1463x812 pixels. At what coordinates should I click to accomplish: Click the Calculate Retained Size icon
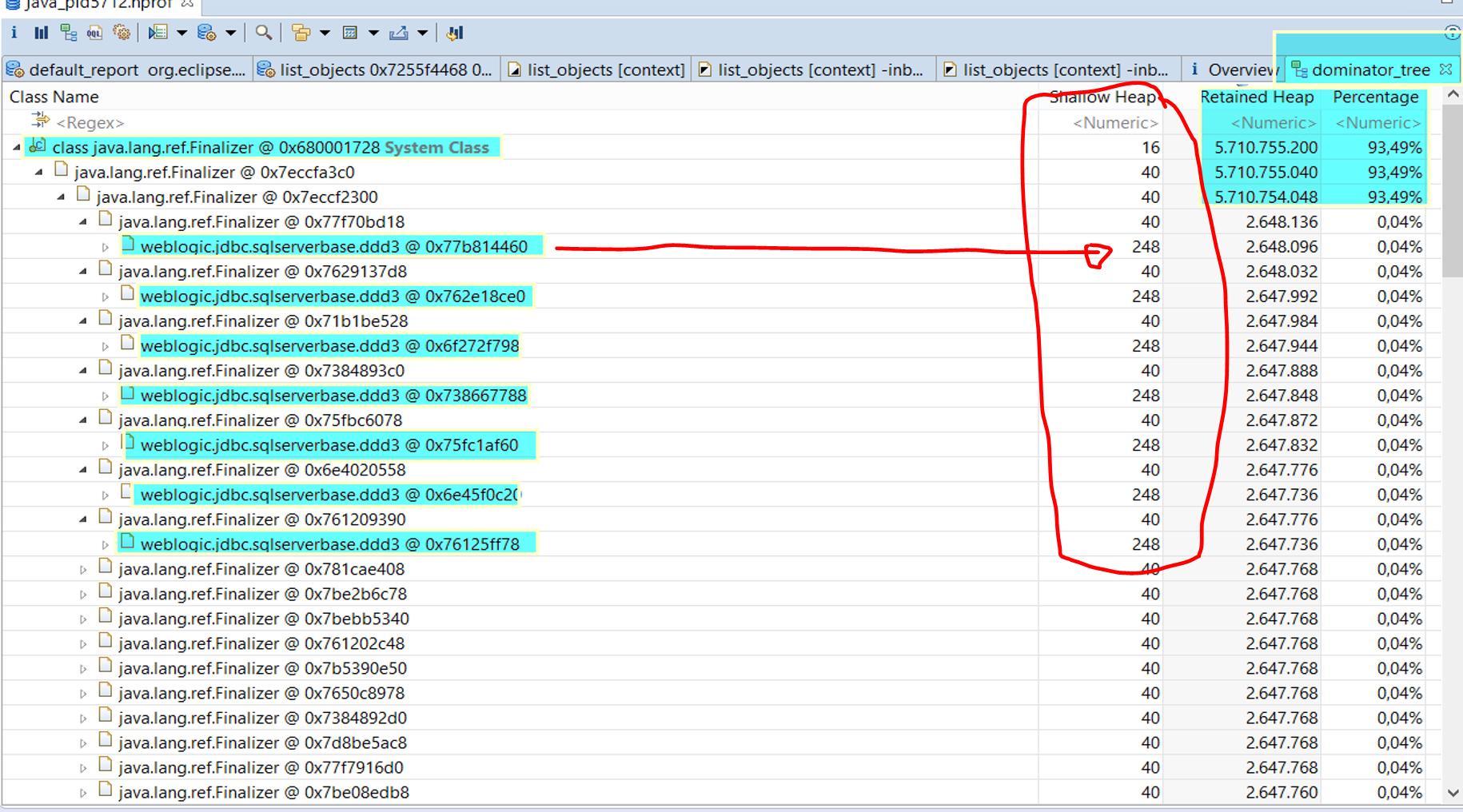349,33
